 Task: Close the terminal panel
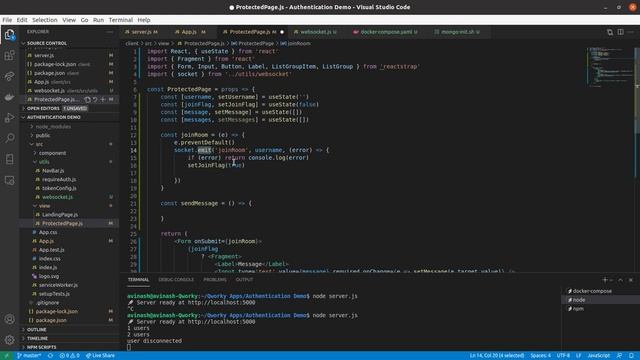coord(631,280)
